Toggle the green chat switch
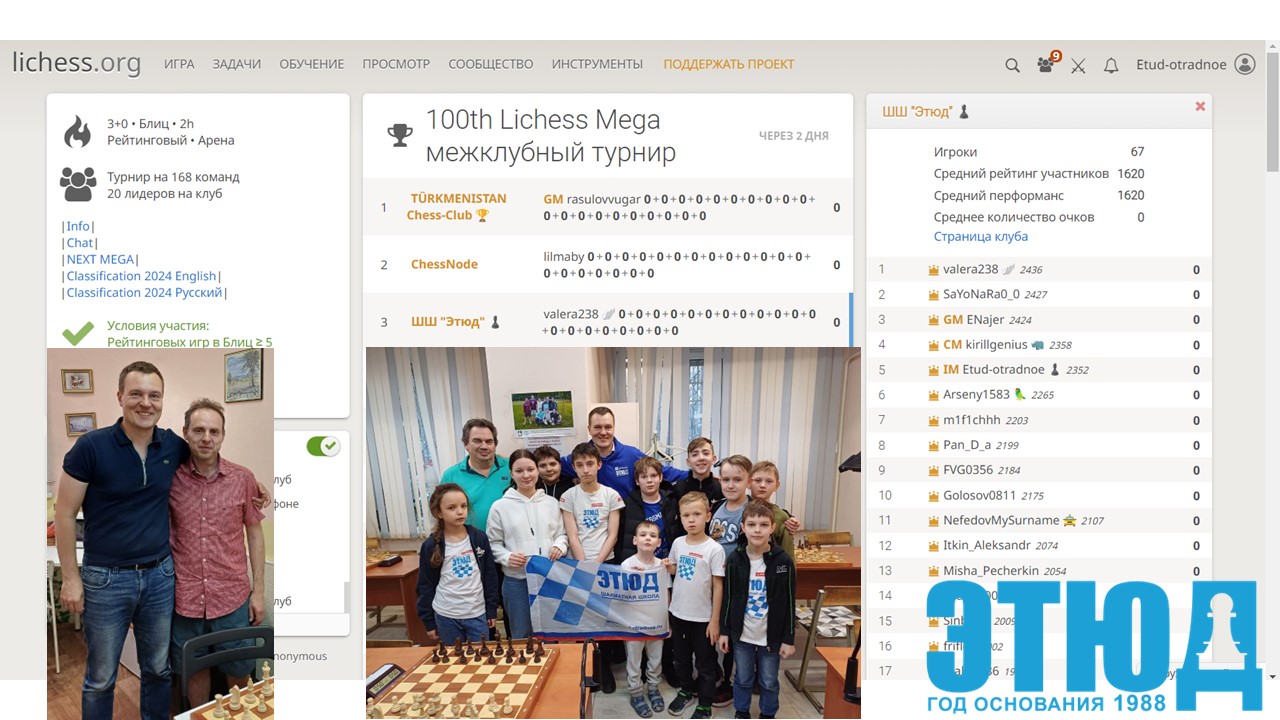 pyautogui.click(x=323, y=446)
